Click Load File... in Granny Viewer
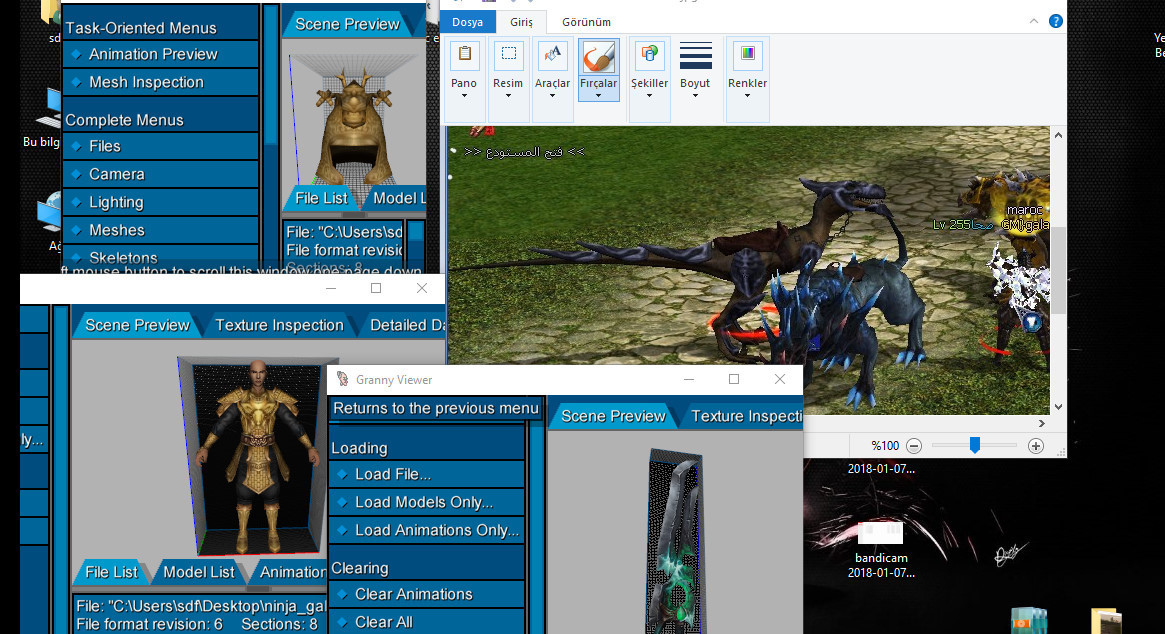Image resolution: width=1165 pixels, height=634 pixels. (x=427, y=474)
